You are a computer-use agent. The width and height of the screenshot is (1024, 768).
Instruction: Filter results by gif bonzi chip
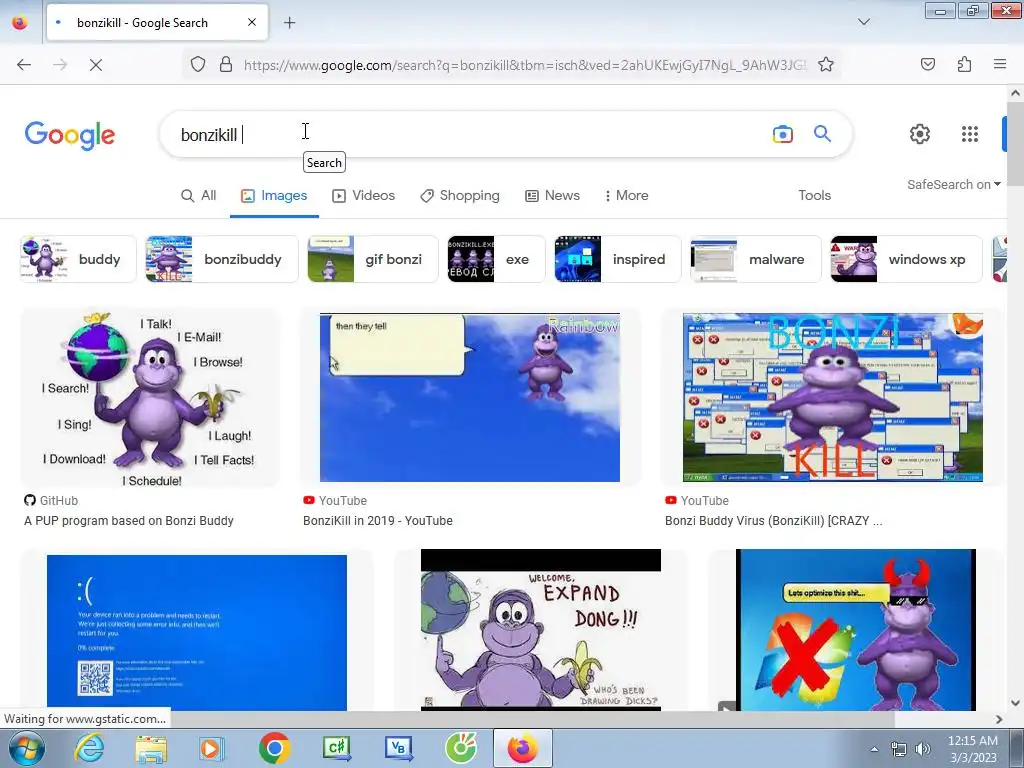point(373,259)
